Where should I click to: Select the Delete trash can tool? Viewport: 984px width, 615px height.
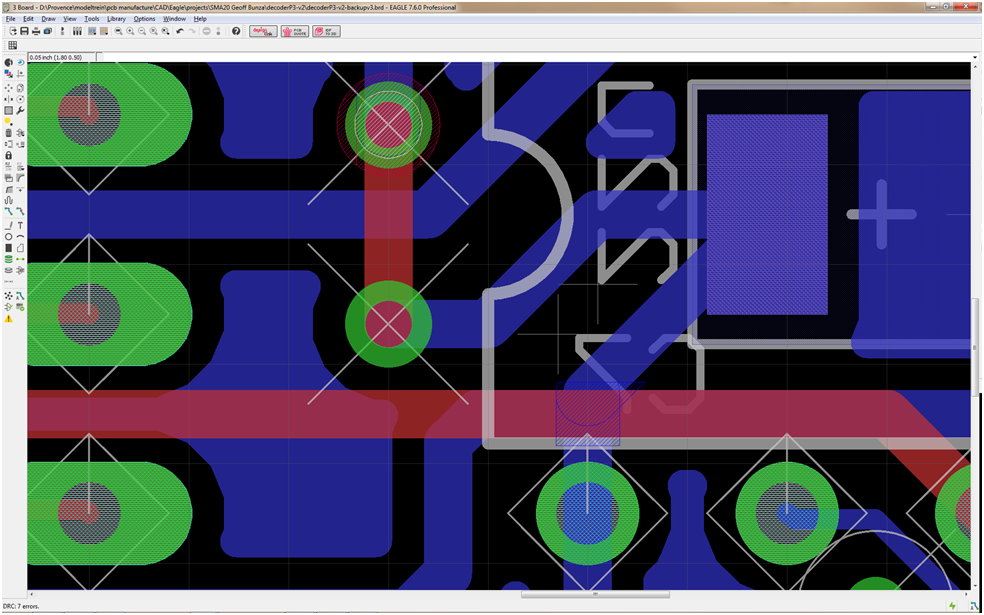click(9, 133)
